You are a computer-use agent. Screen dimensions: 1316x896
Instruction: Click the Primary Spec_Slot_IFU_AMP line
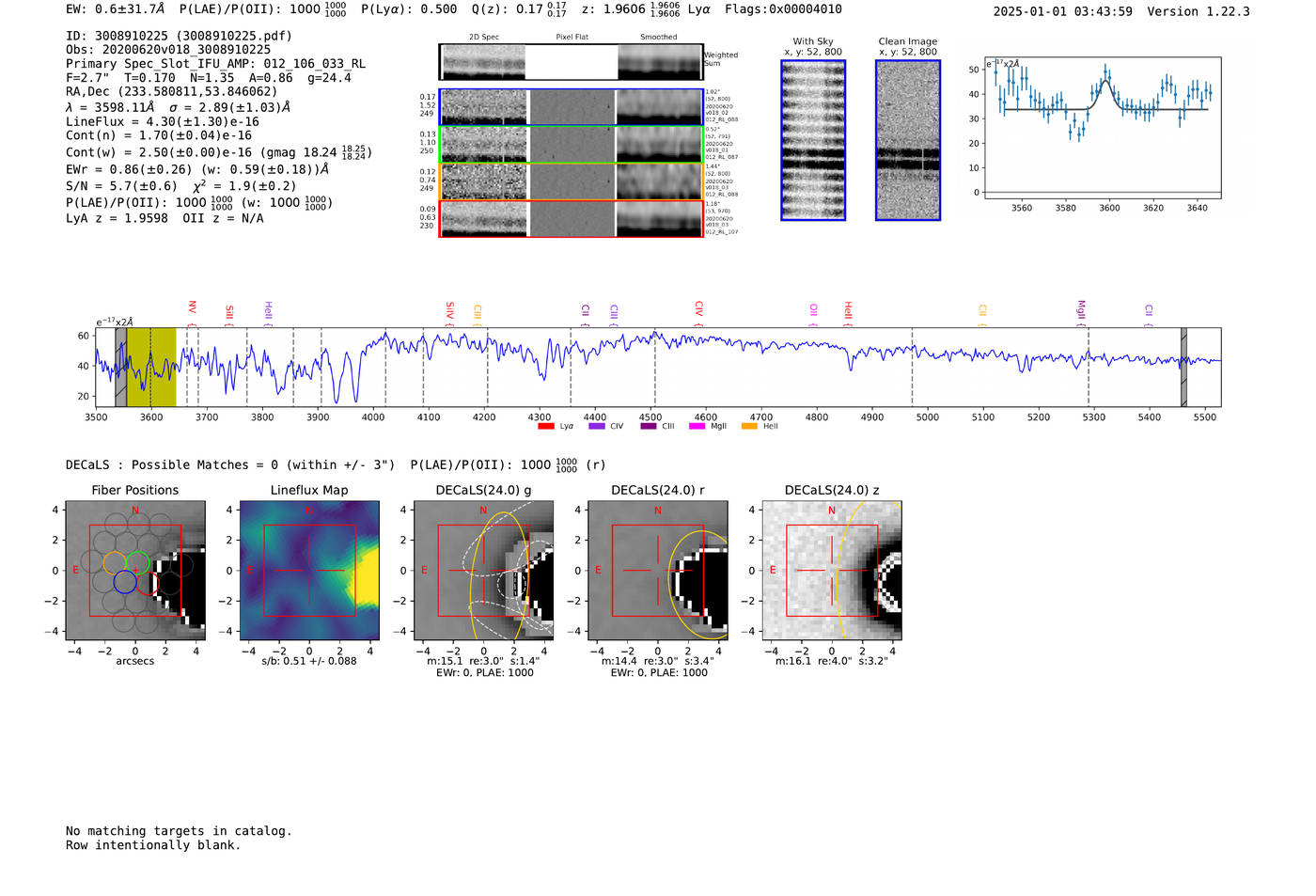[x=215, y=64]
